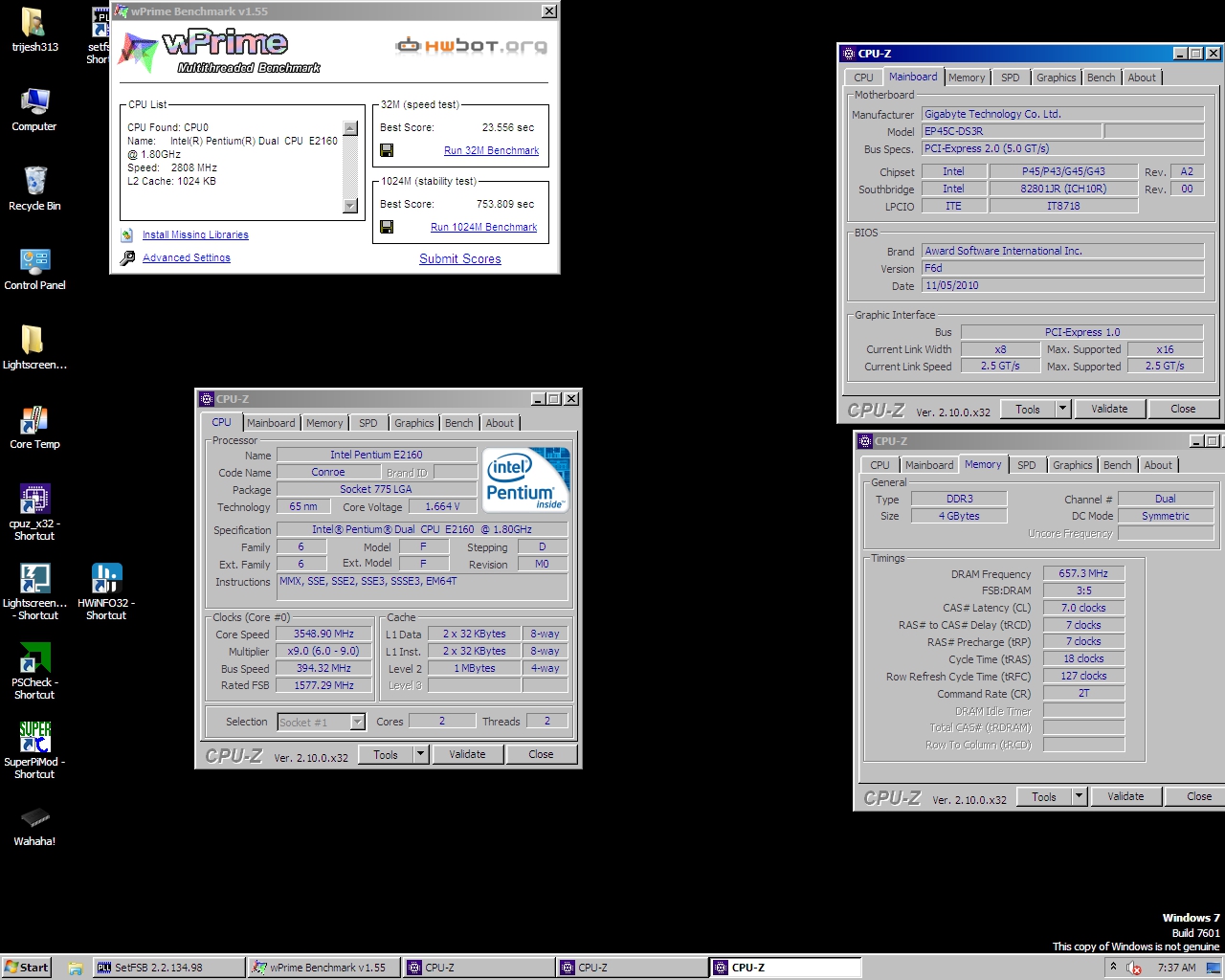Open trijesh313 folder on desktop
This screenshot has height=980, width=1225.
pos(34,29)
